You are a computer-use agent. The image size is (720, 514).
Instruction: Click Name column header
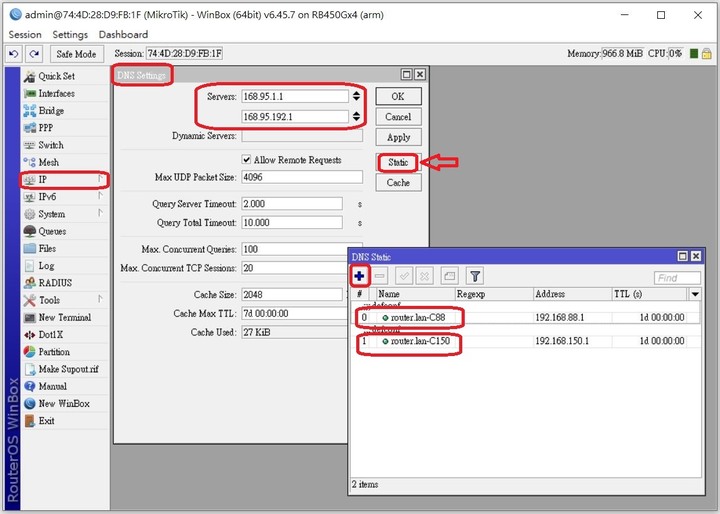(x=416, y=294)
